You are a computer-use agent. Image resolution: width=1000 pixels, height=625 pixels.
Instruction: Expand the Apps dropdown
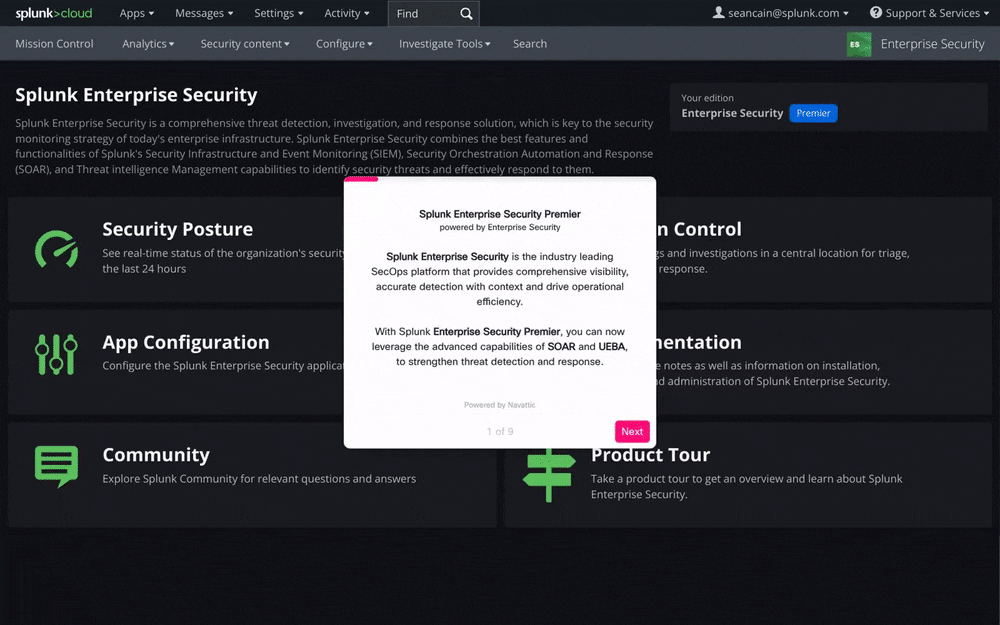tap(137, 14)
